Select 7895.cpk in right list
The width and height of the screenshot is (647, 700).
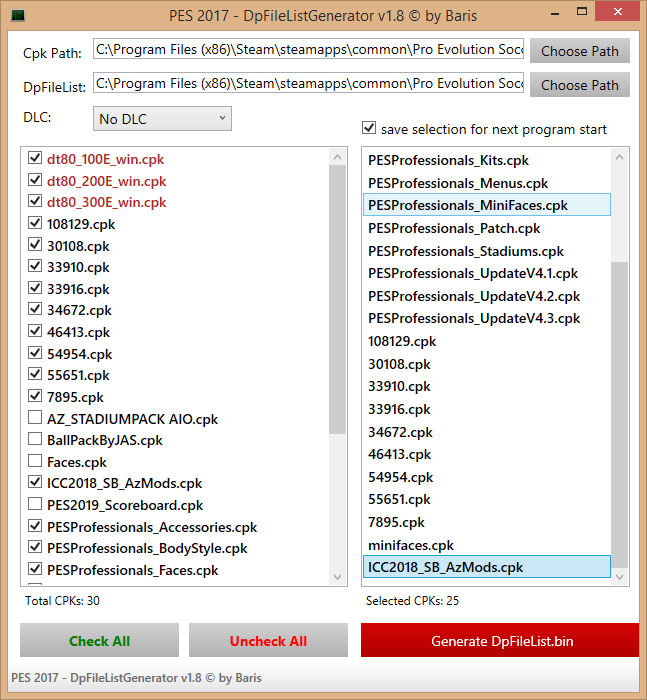pyautogui.click(x=487, y=522)
